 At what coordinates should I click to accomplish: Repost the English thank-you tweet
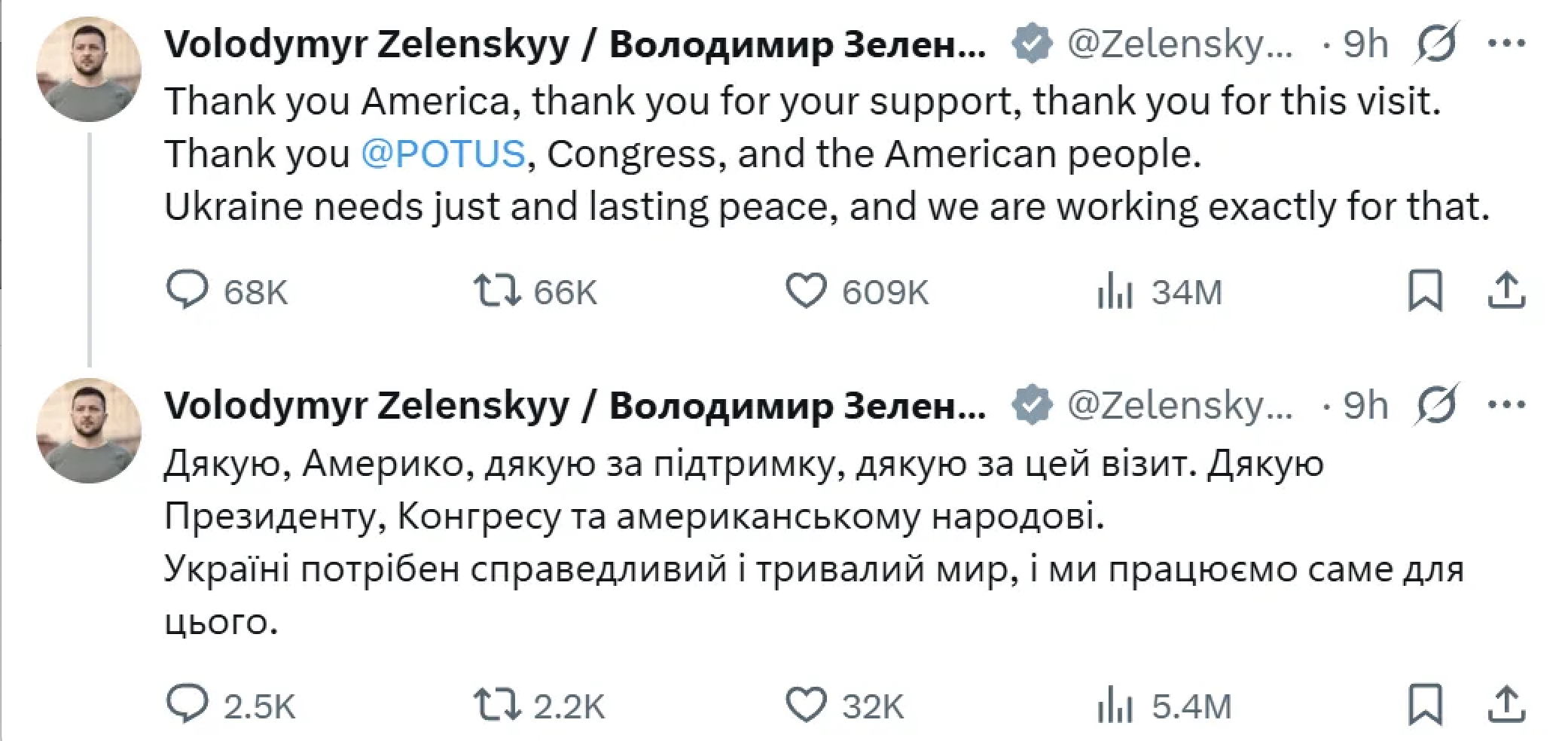pyautogui.click(x=497, y=291)
